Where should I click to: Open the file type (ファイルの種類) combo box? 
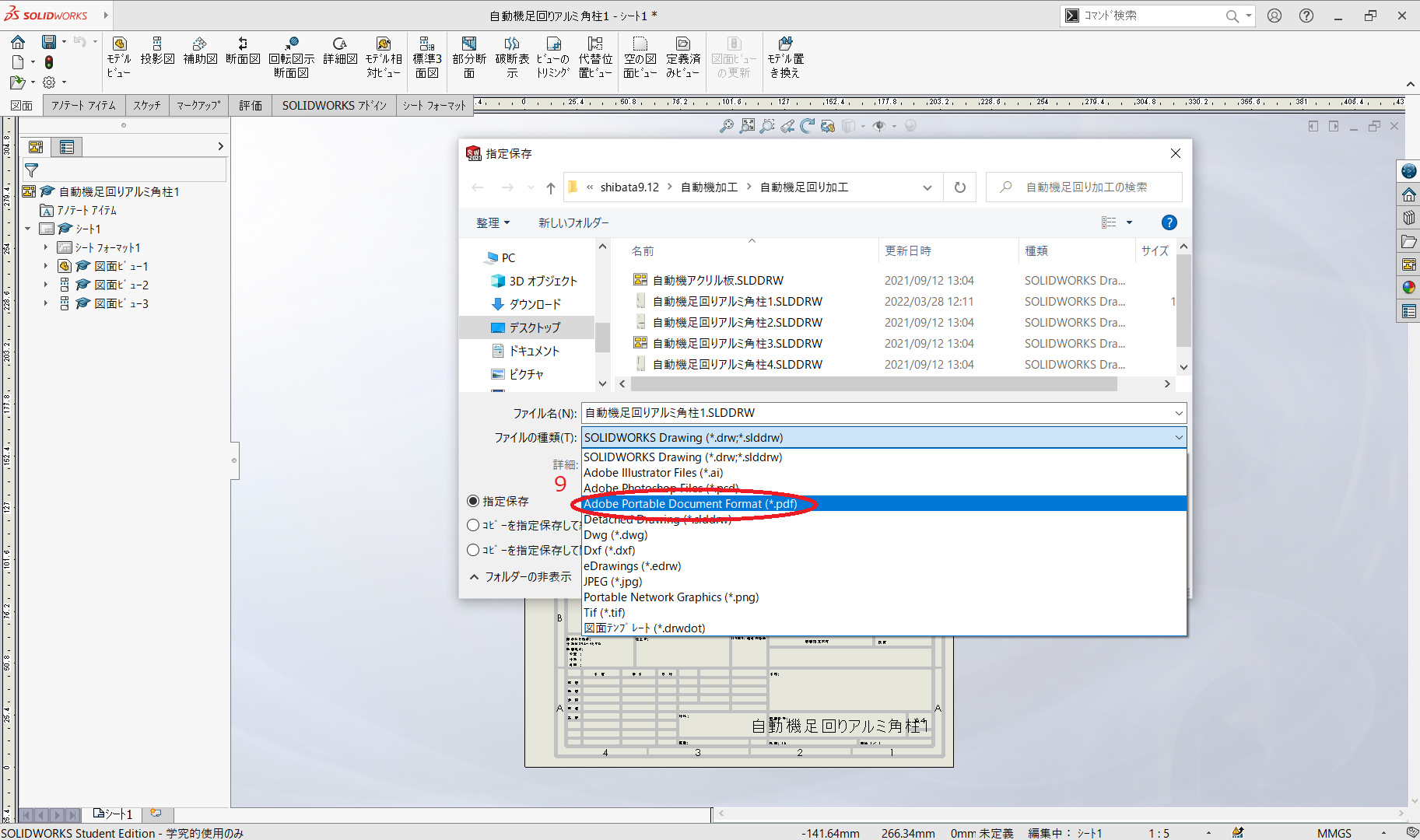pos(884,437)
